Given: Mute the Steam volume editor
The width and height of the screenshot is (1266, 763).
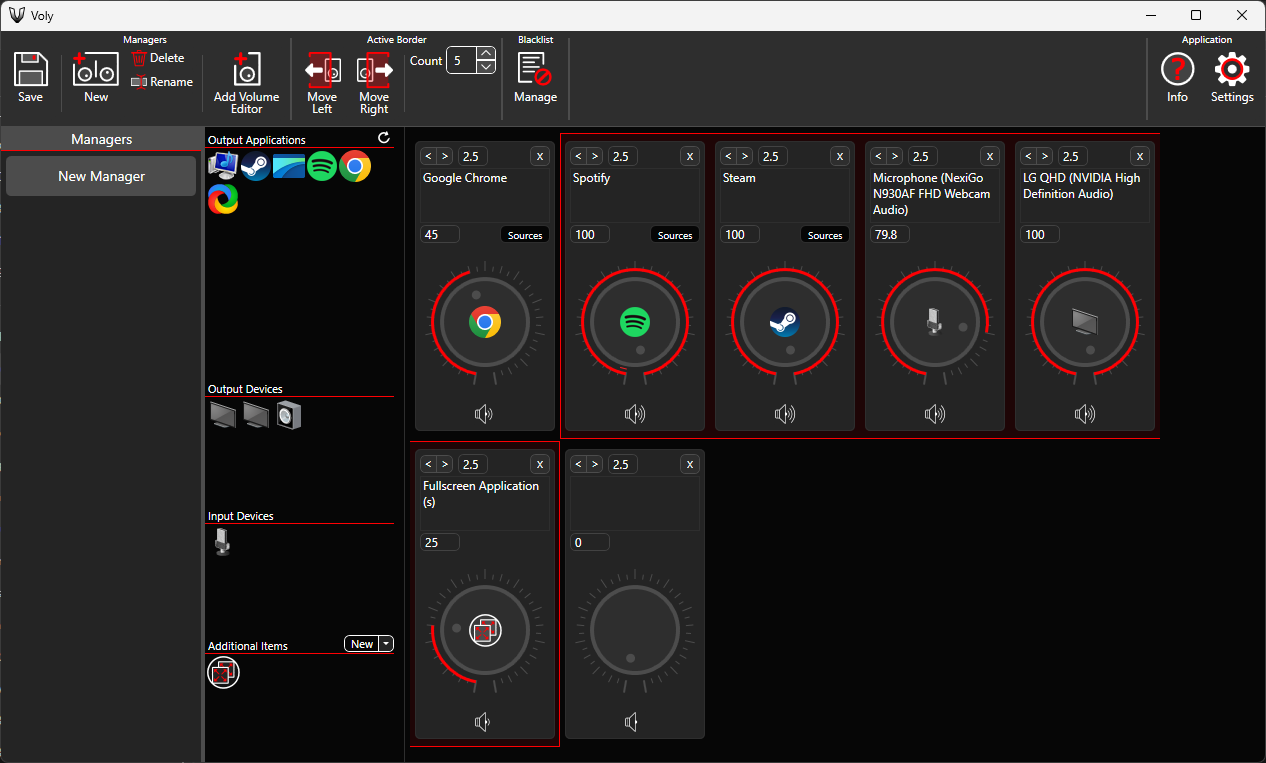Looking at the screenshot, I should pyautogui.click(x=784, y=413).
